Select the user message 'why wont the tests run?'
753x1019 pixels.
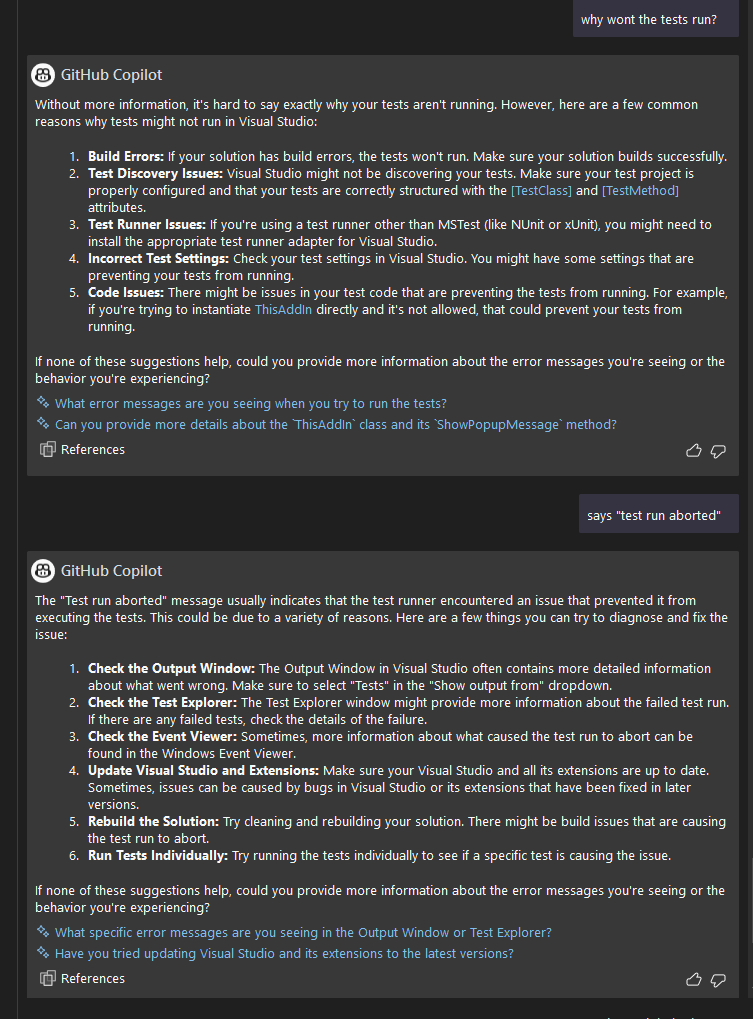[655, 19]
